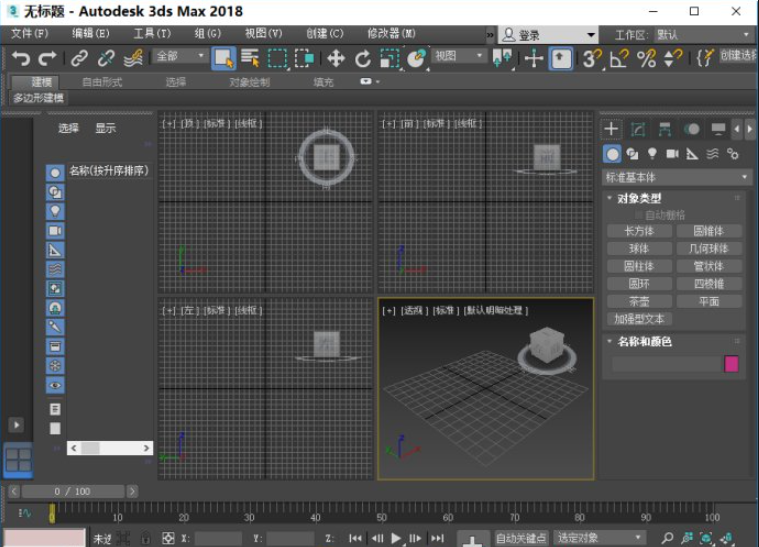Open 修改器(M) menu
The width and height of the screenshot is (759, 547).
(391, 33)
